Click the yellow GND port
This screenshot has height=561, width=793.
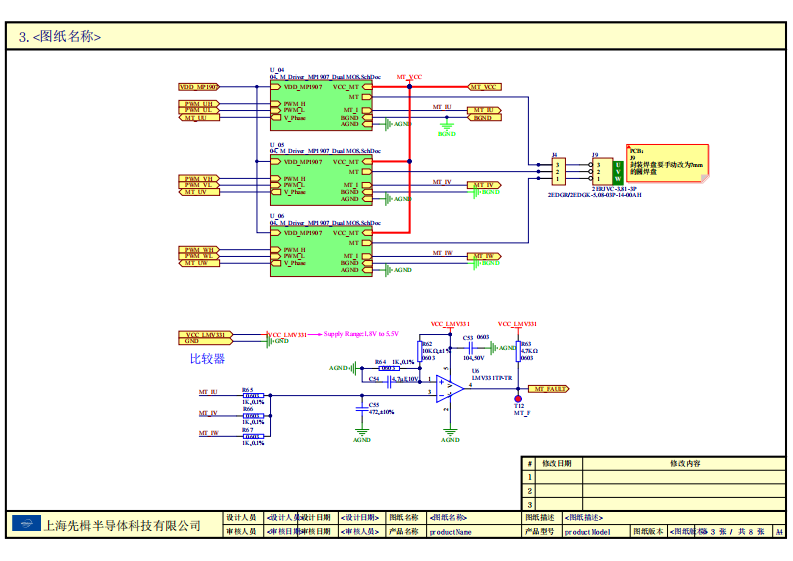[205, 341]
